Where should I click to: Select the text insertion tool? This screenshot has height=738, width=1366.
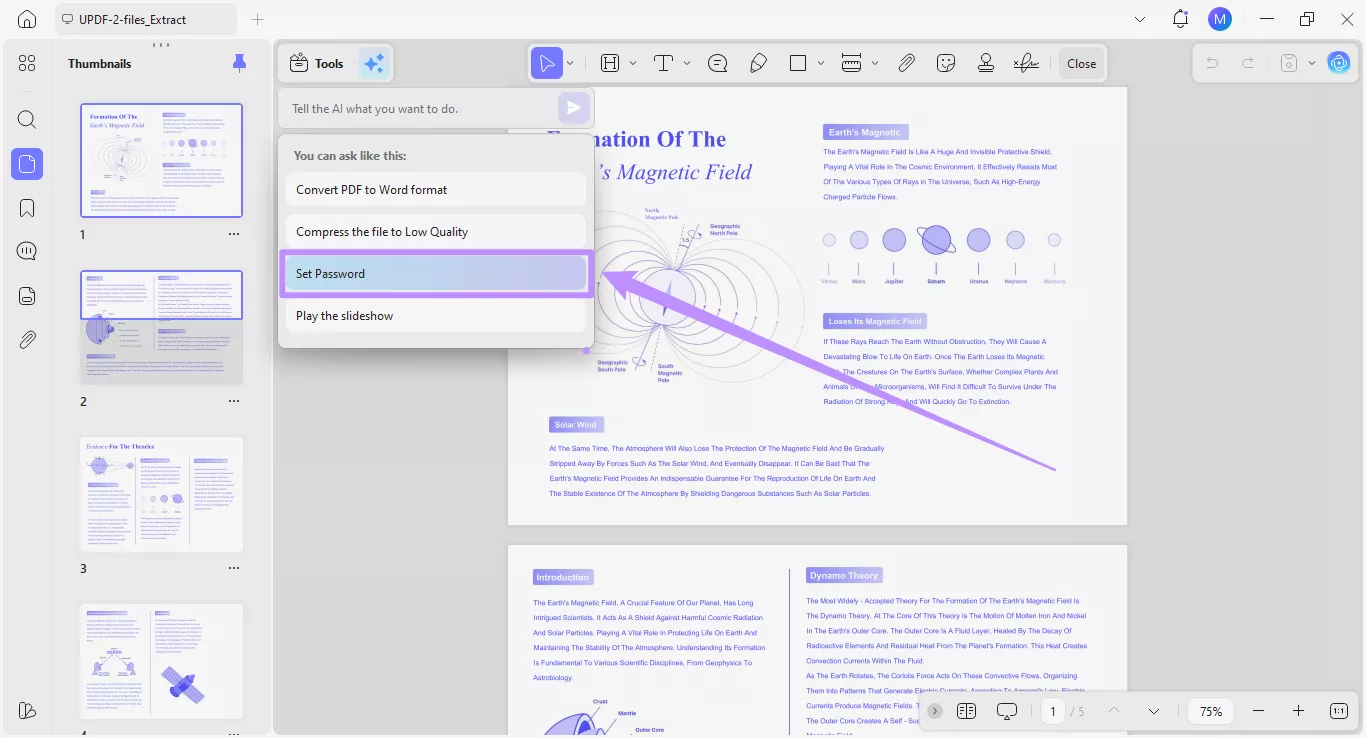(x=663, y=63)
